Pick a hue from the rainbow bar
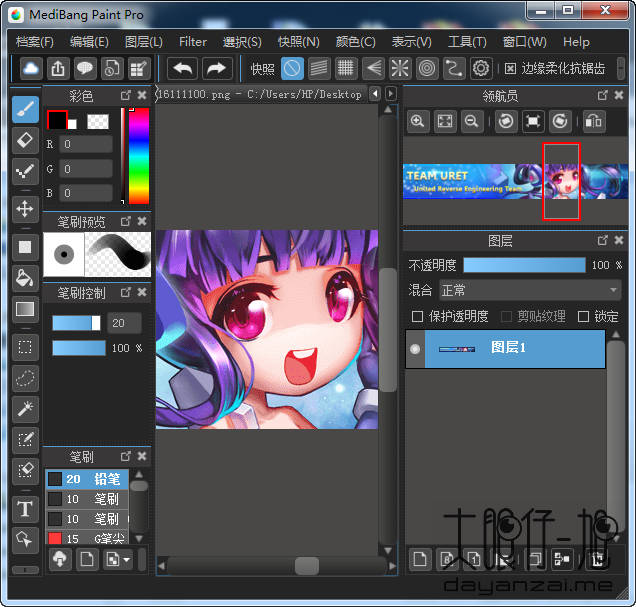The height and width of the screenshot is (607, 636). (139, 156)
